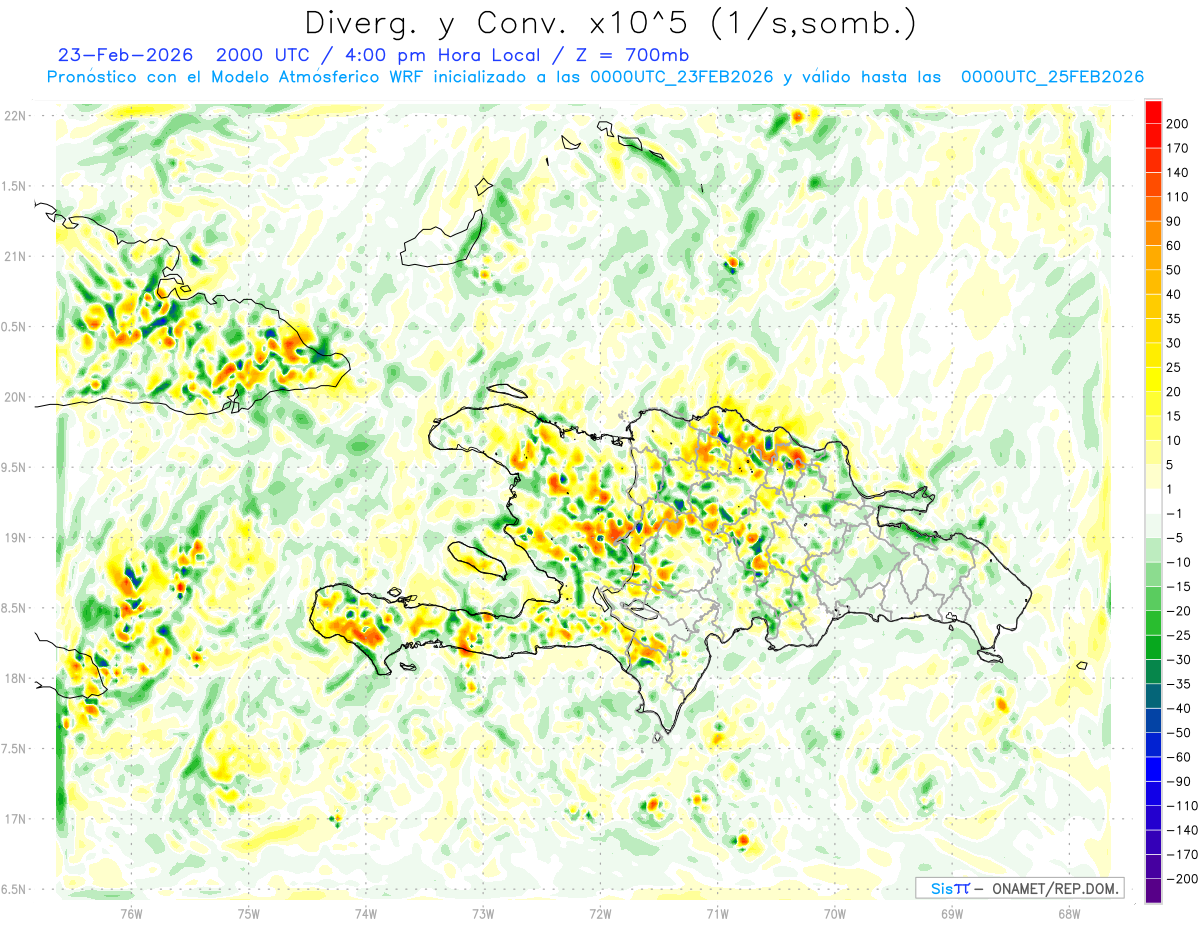Click the '0.5N' latitude label
This screenshot has height=927, width=1200.
pyautogui.click(x=14, y=327)
